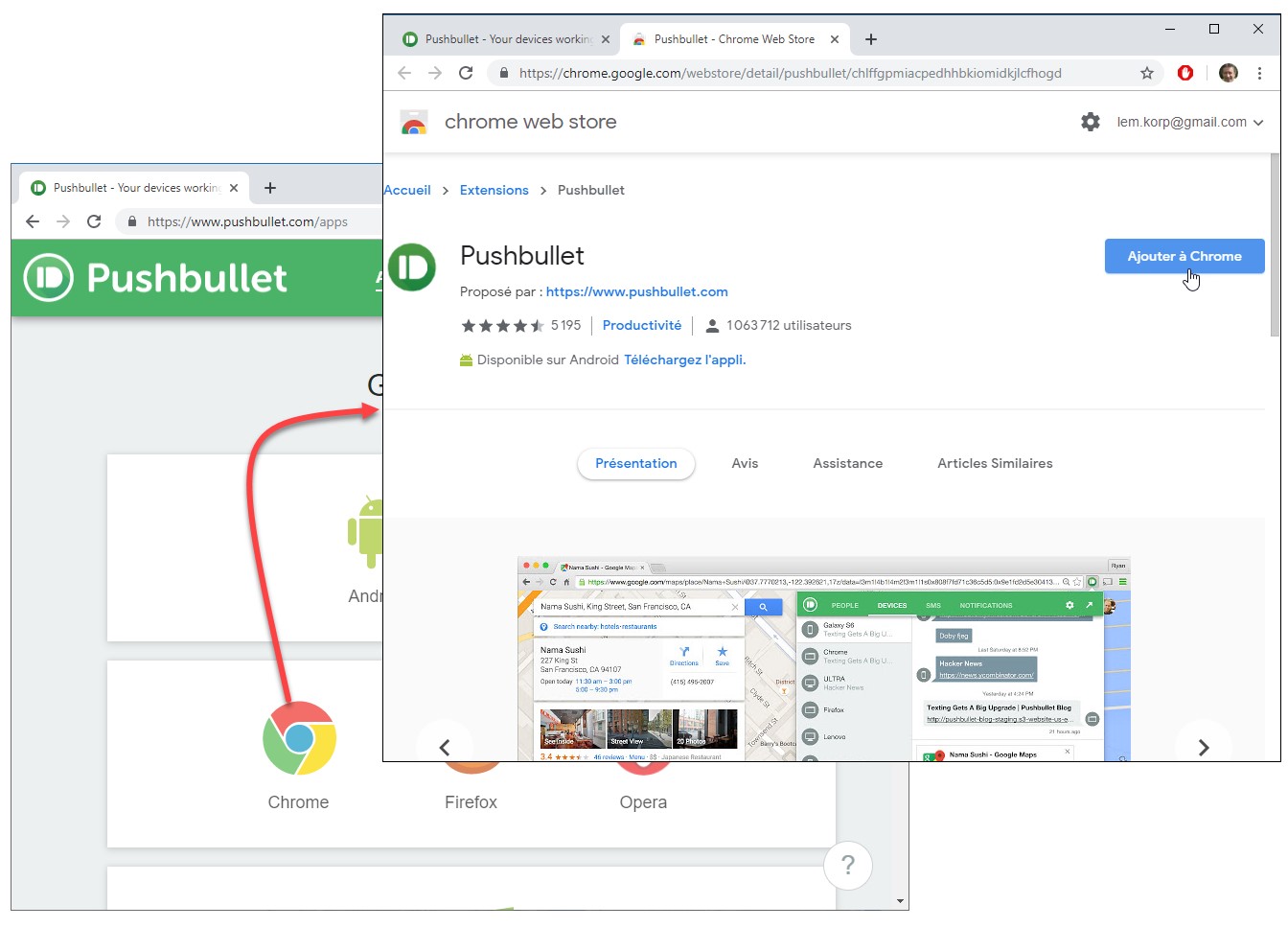
Task: Advance to next screenshot in carousel
Action: (1204, 747)
